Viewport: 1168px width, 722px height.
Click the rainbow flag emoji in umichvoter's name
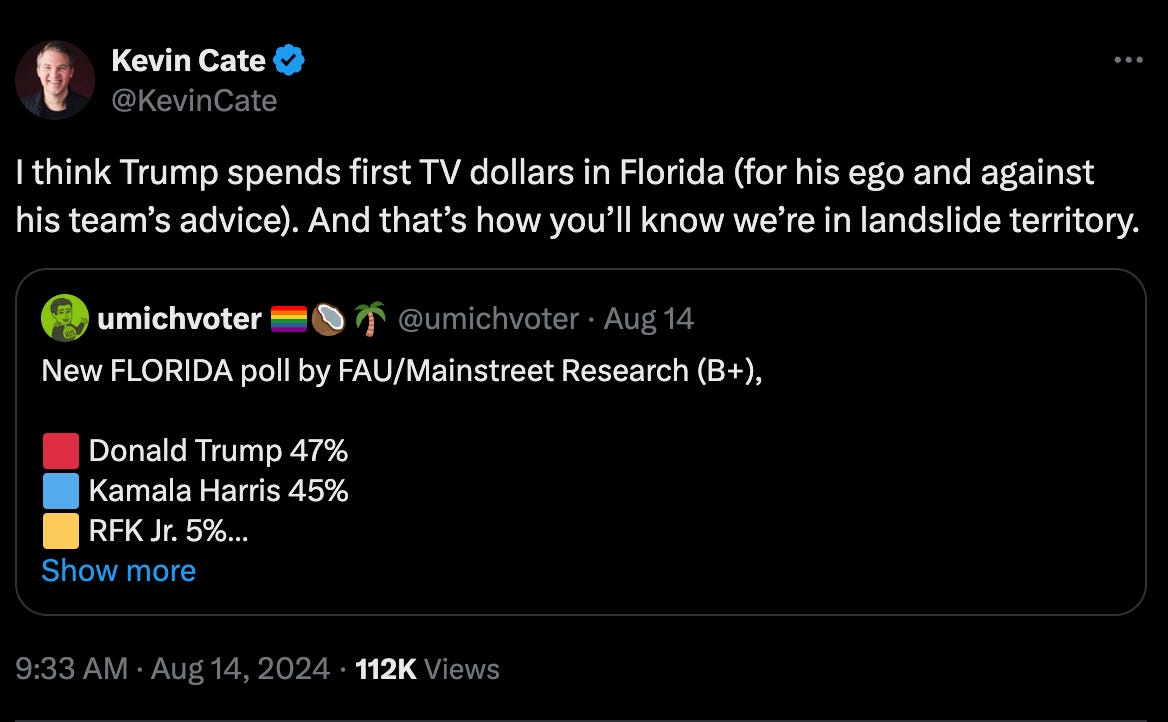click(288, 317)
